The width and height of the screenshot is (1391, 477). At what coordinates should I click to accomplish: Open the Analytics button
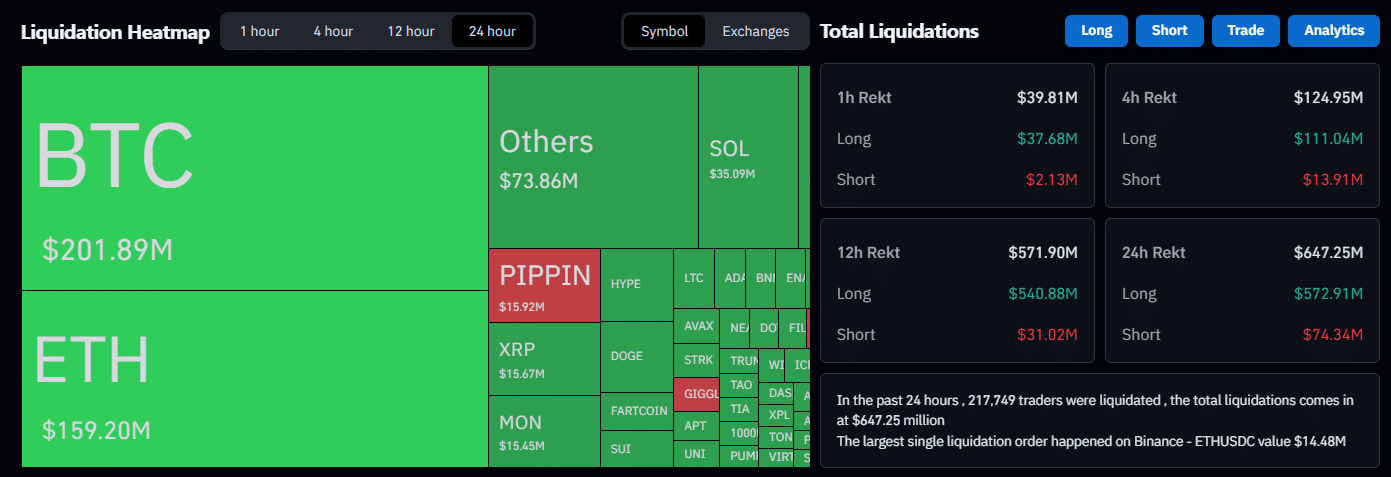tap(1333, 31)
